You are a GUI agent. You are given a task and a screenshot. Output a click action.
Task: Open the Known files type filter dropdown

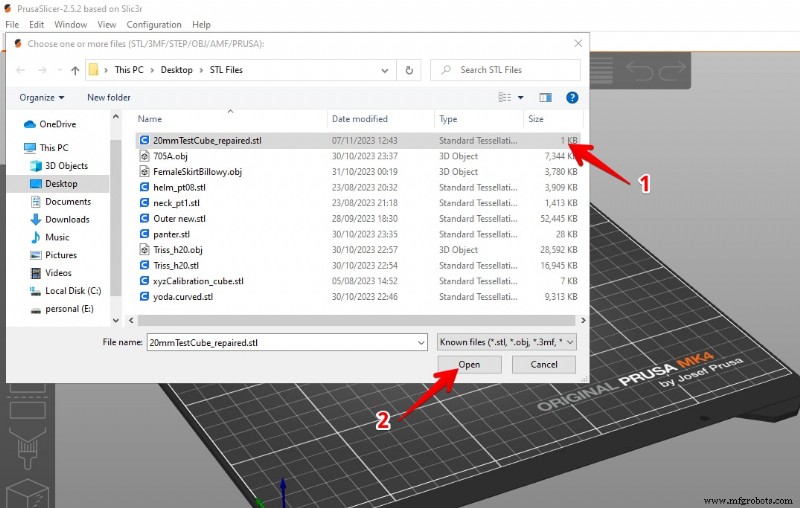click(507, 342)
